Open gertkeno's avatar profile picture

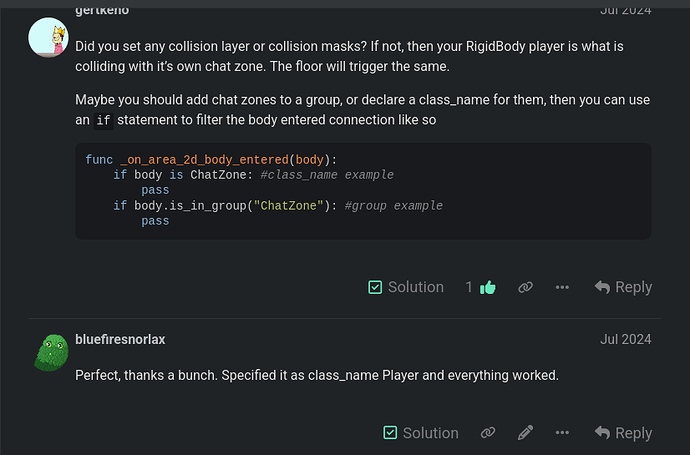48,37
